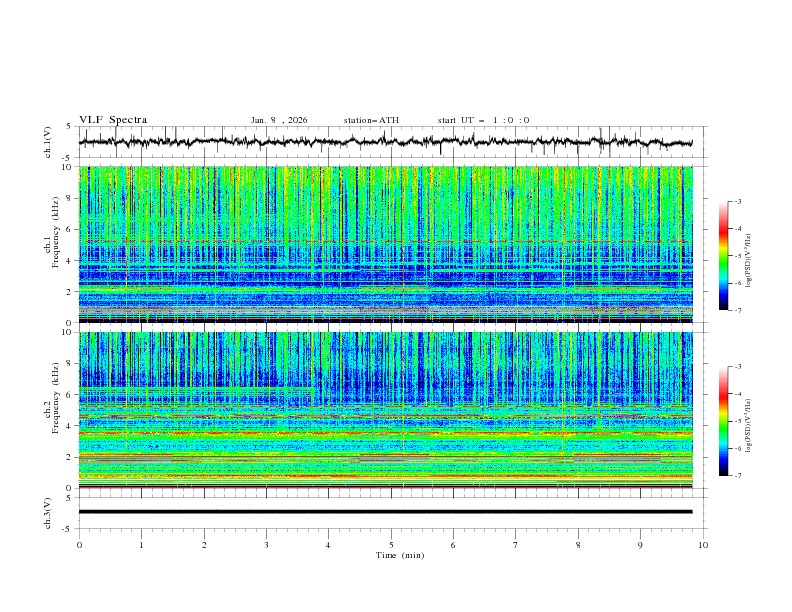This screenshot has height=612, width=792.
Task: Select the start UT time text
Action: [483, 120]
